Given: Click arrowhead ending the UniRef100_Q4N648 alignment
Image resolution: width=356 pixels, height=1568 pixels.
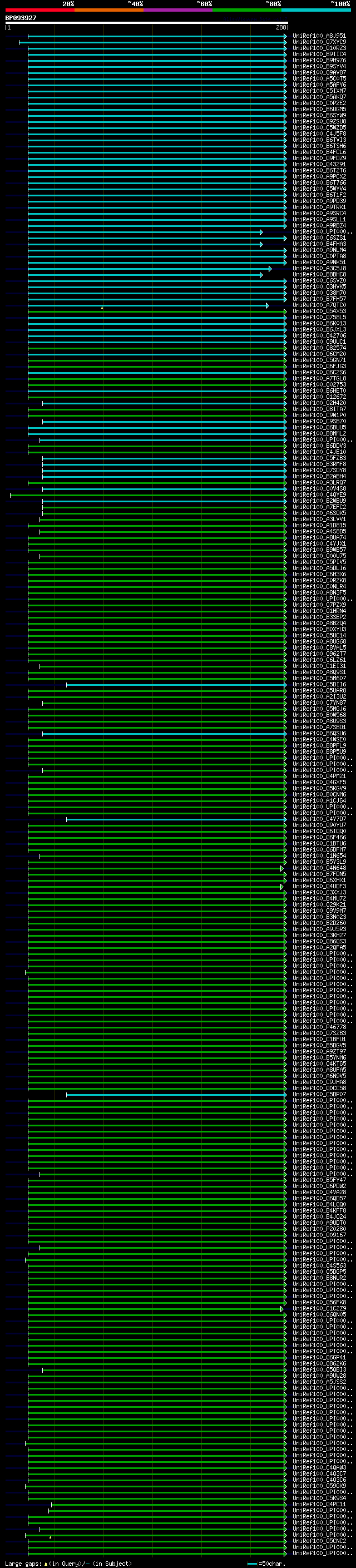Looking at the screenshot, I should (282, 868).
